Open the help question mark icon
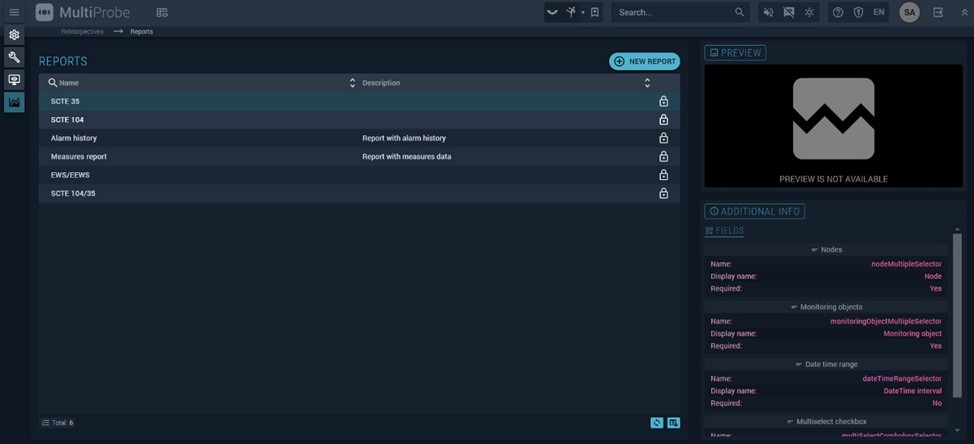This screenshot has height=444, width=974. (x=838, y=12)
